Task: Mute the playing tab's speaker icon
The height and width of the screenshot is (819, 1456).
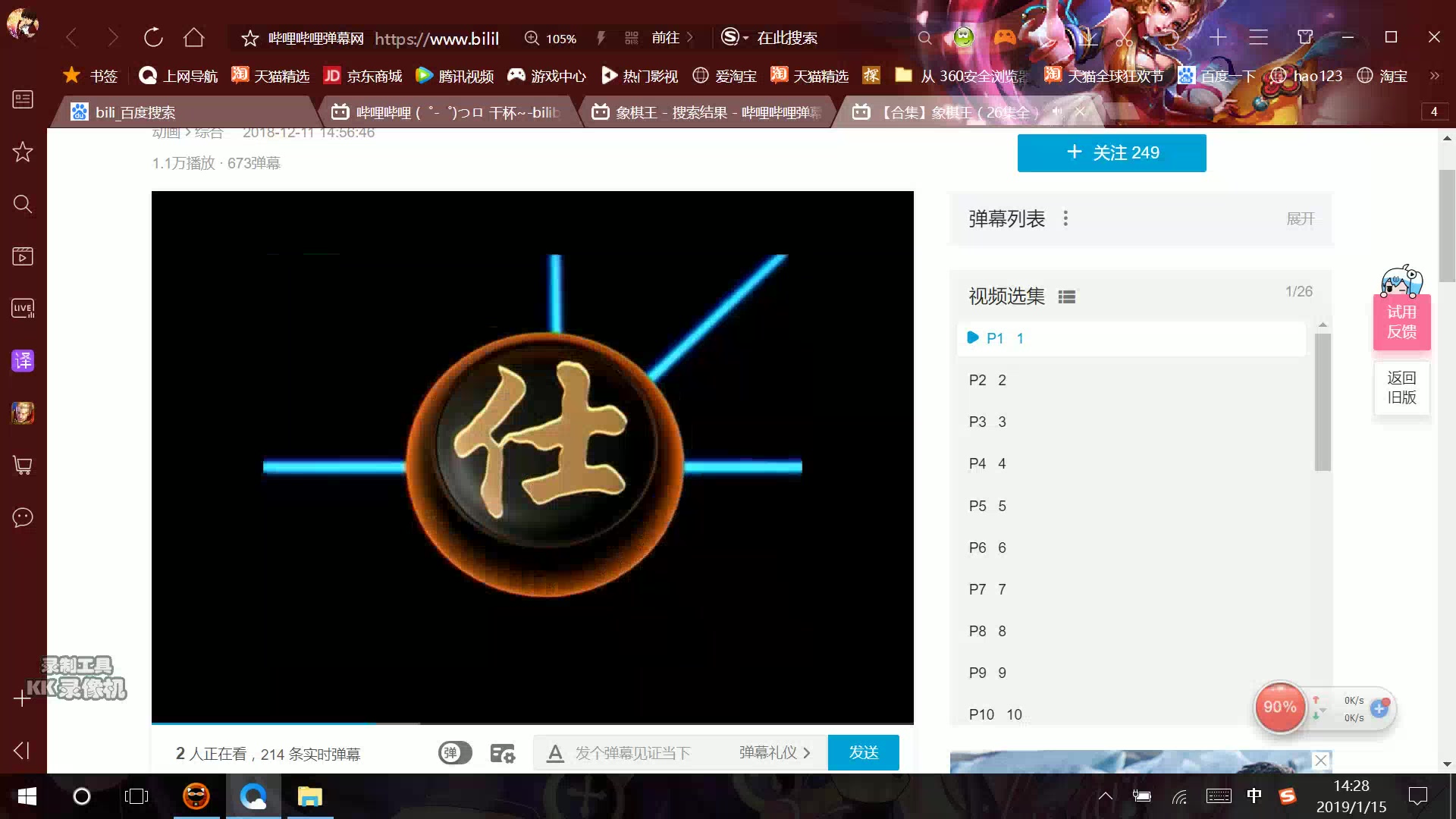Action: 1057,111
